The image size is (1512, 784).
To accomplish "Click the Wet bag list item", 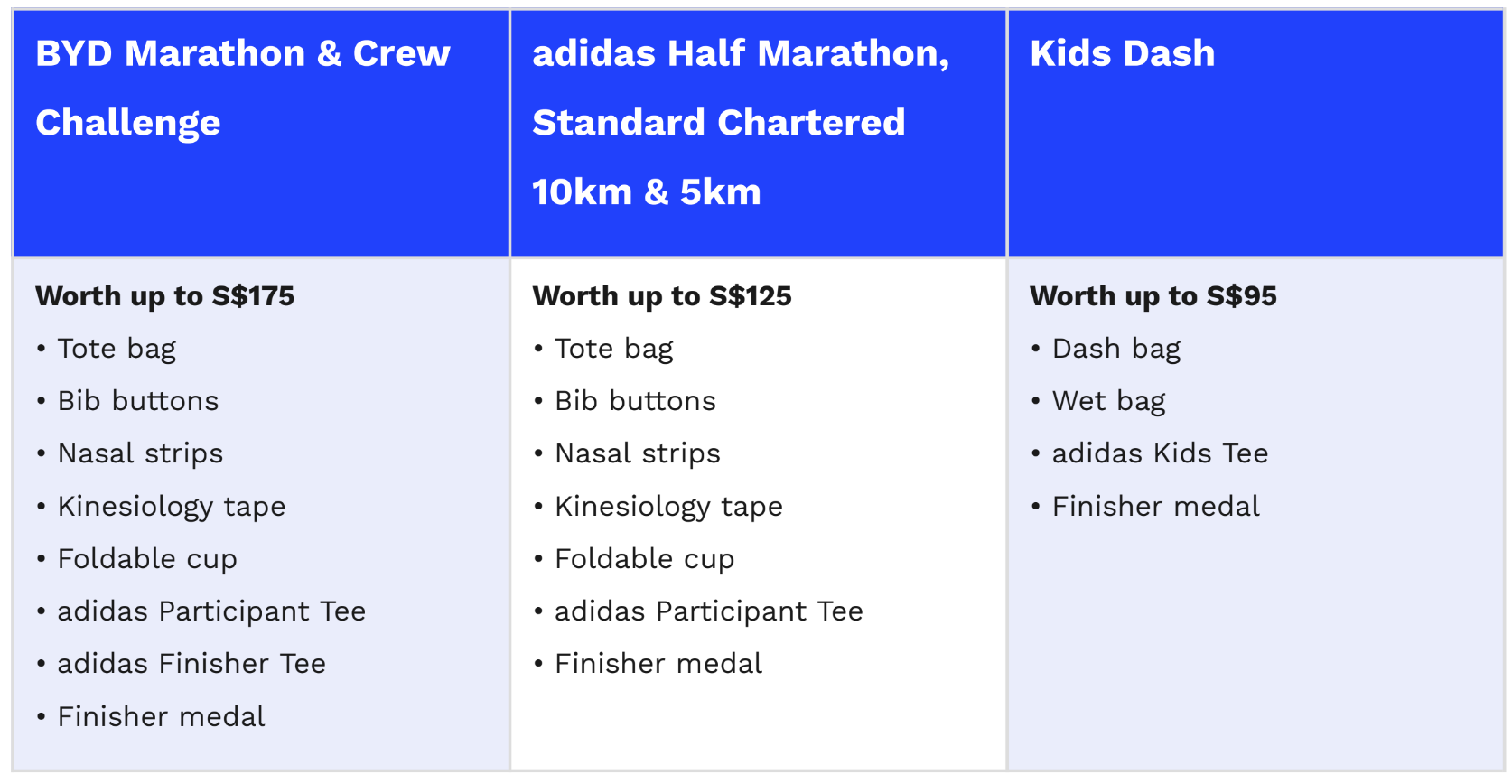I will click(1109, 401).
